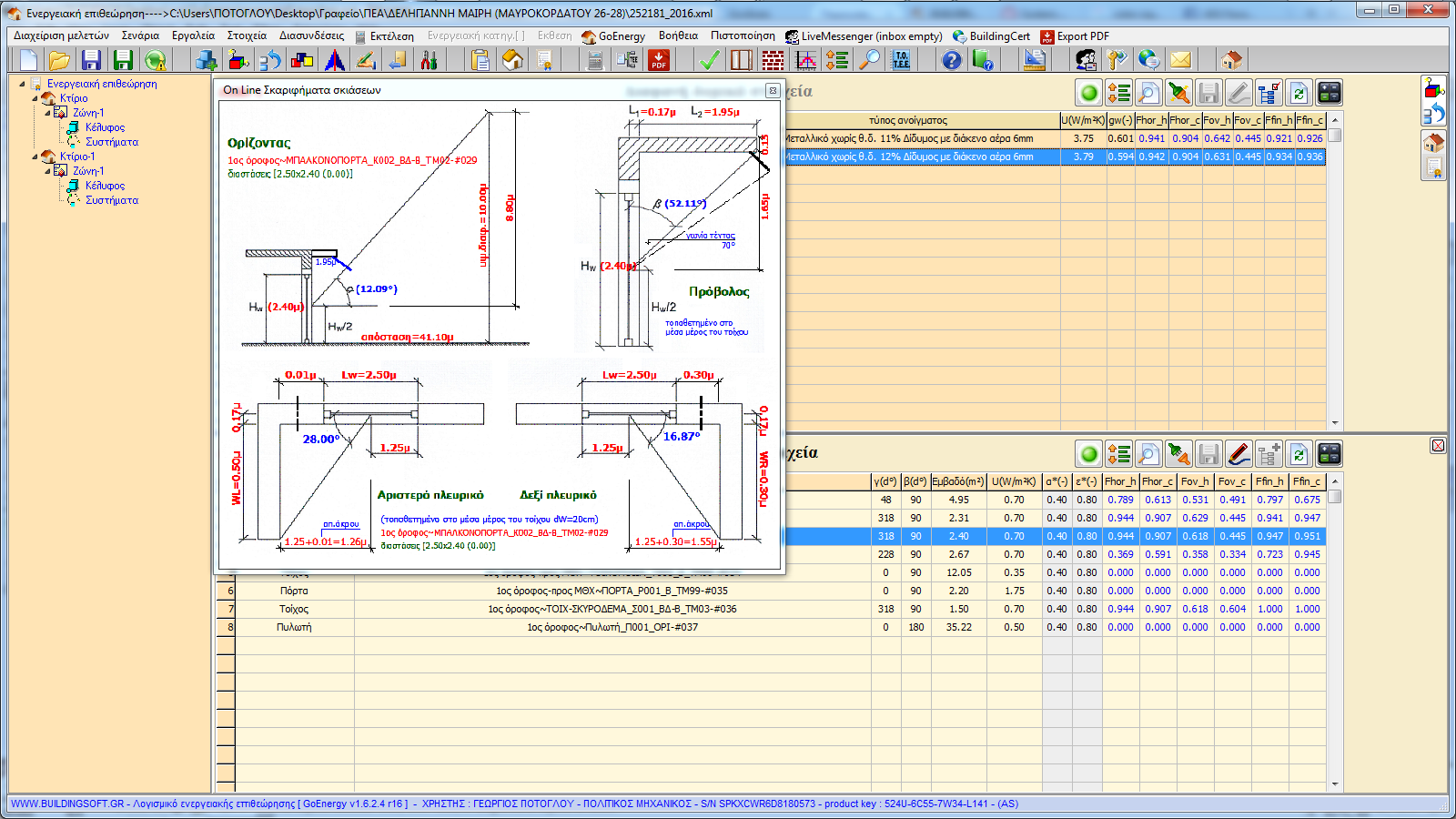This screenshot has width=1456, height=819.
Task: Click the blue floppy disk save icon
Action: [91, 60]
